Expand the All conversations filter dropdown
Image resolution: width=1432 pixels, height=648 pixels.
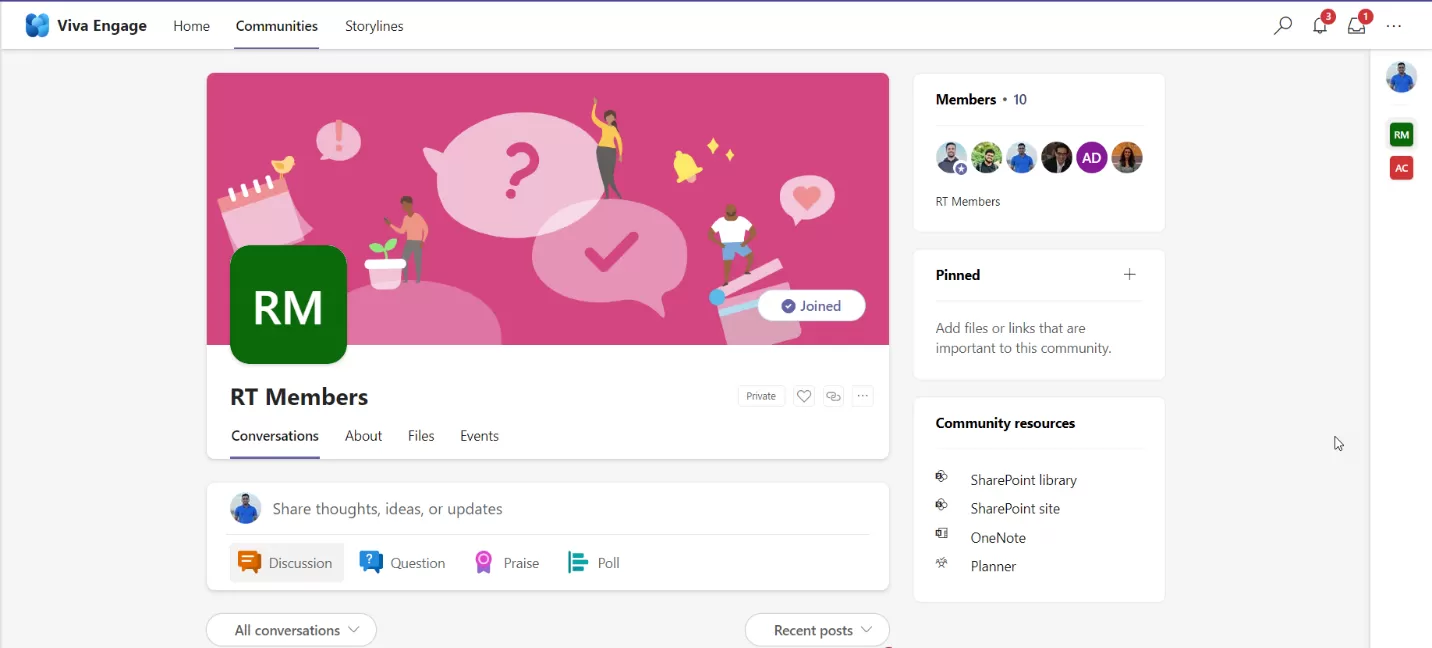[291, 630]
